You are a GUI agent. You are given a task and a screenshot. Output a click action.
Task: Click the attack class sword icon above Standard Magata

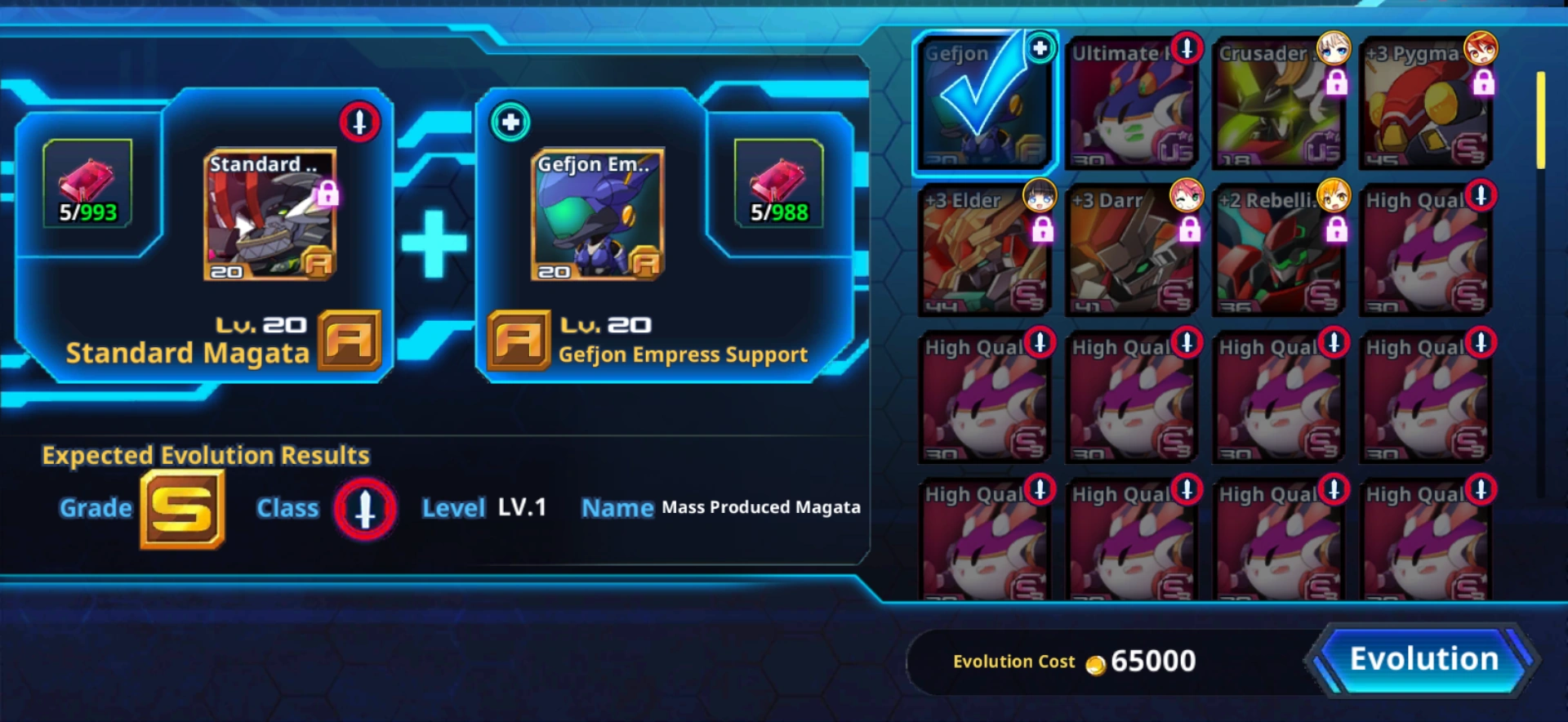(x=359, y=123)
